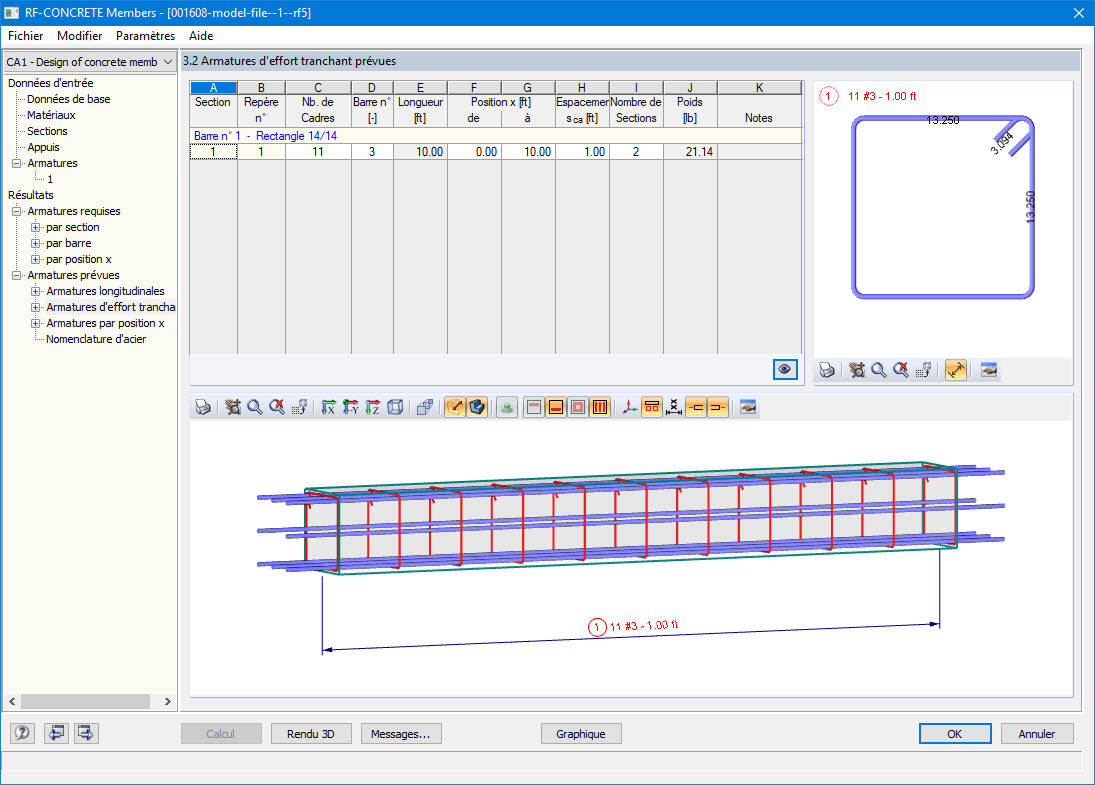
Task: Toggle member wireframe display button
Action: click(x=455, y=407)
